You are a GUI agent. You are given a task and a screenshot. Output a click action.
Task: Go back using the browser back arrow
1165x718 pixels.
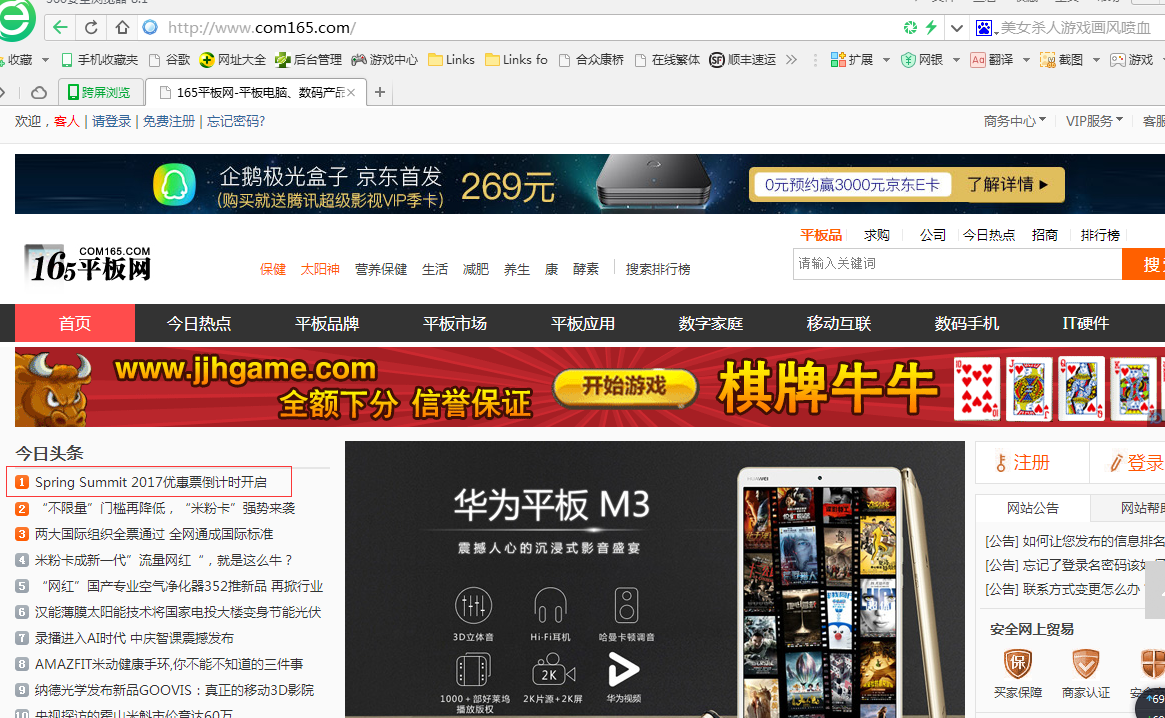coord(60,28)
